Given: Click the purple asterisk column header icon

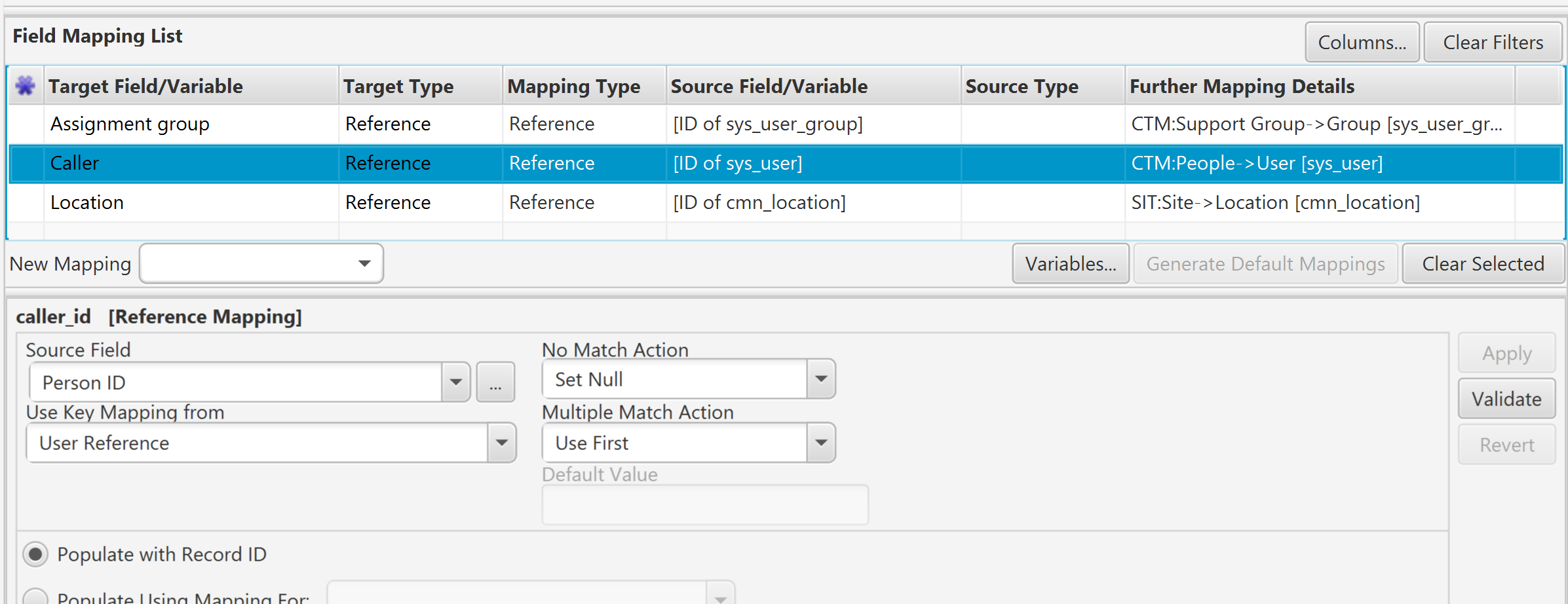Looking at the screenshot, I should (25, 85).
